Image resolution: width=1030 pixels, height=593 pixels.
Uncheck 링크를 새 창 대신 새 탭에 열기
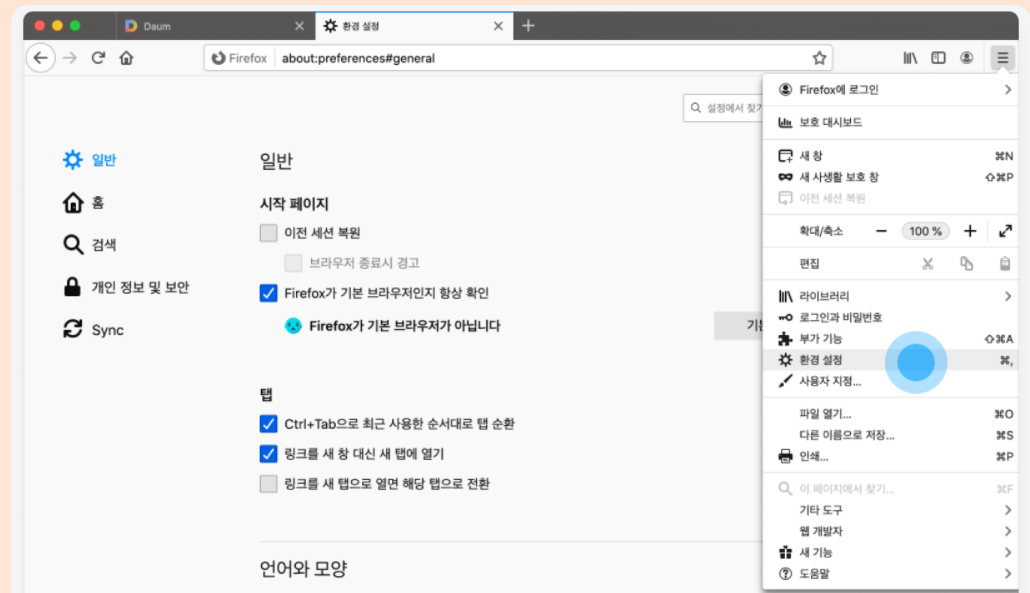point(268,454)
